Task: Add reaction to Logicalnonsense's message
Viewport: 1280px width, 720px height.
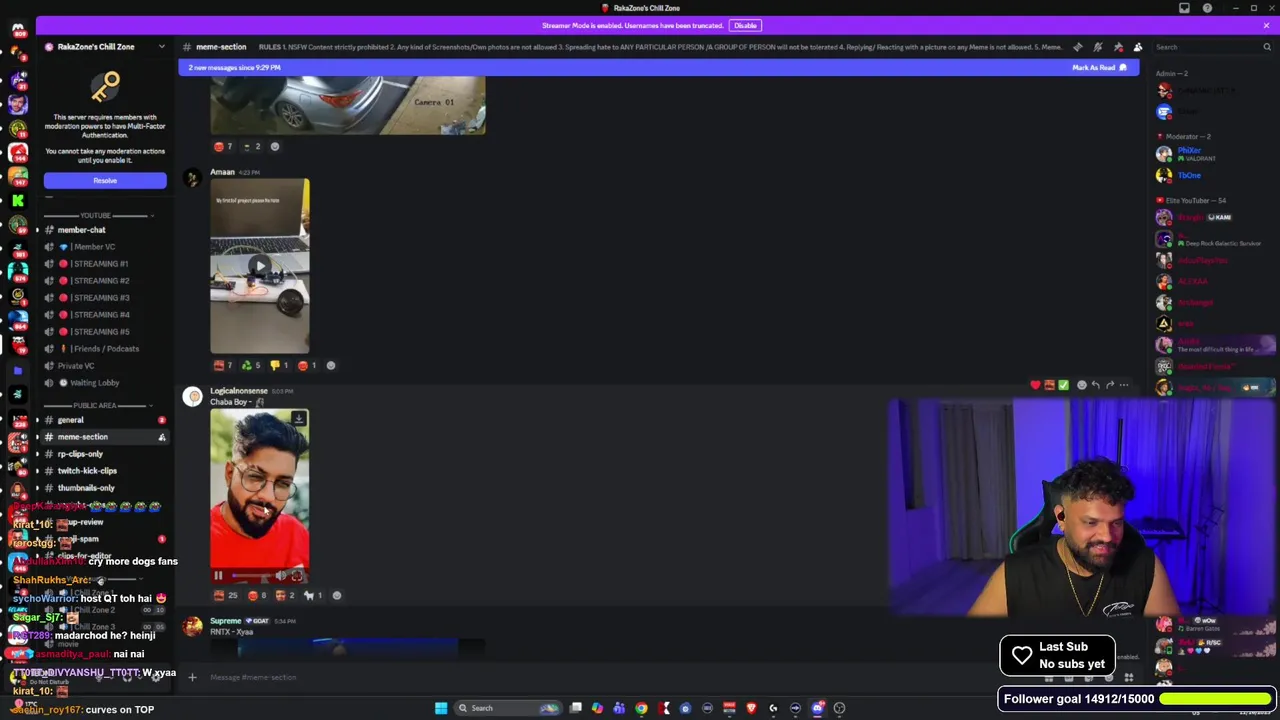Action: [336, 595]
